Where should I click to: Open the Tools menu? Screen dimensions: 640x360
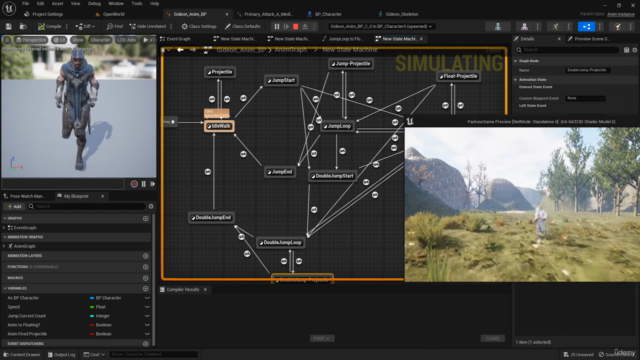137,4
